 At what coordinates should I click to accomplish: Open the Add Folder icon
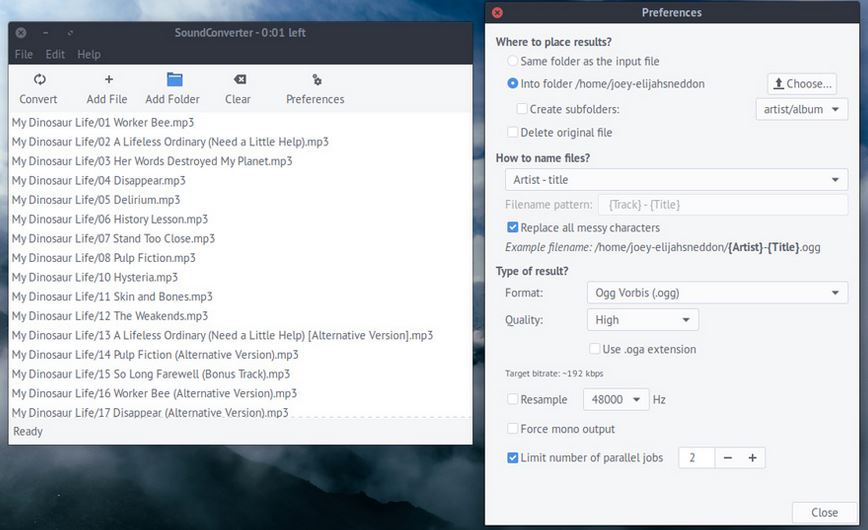pyautogui.click(x=174, y=80)
